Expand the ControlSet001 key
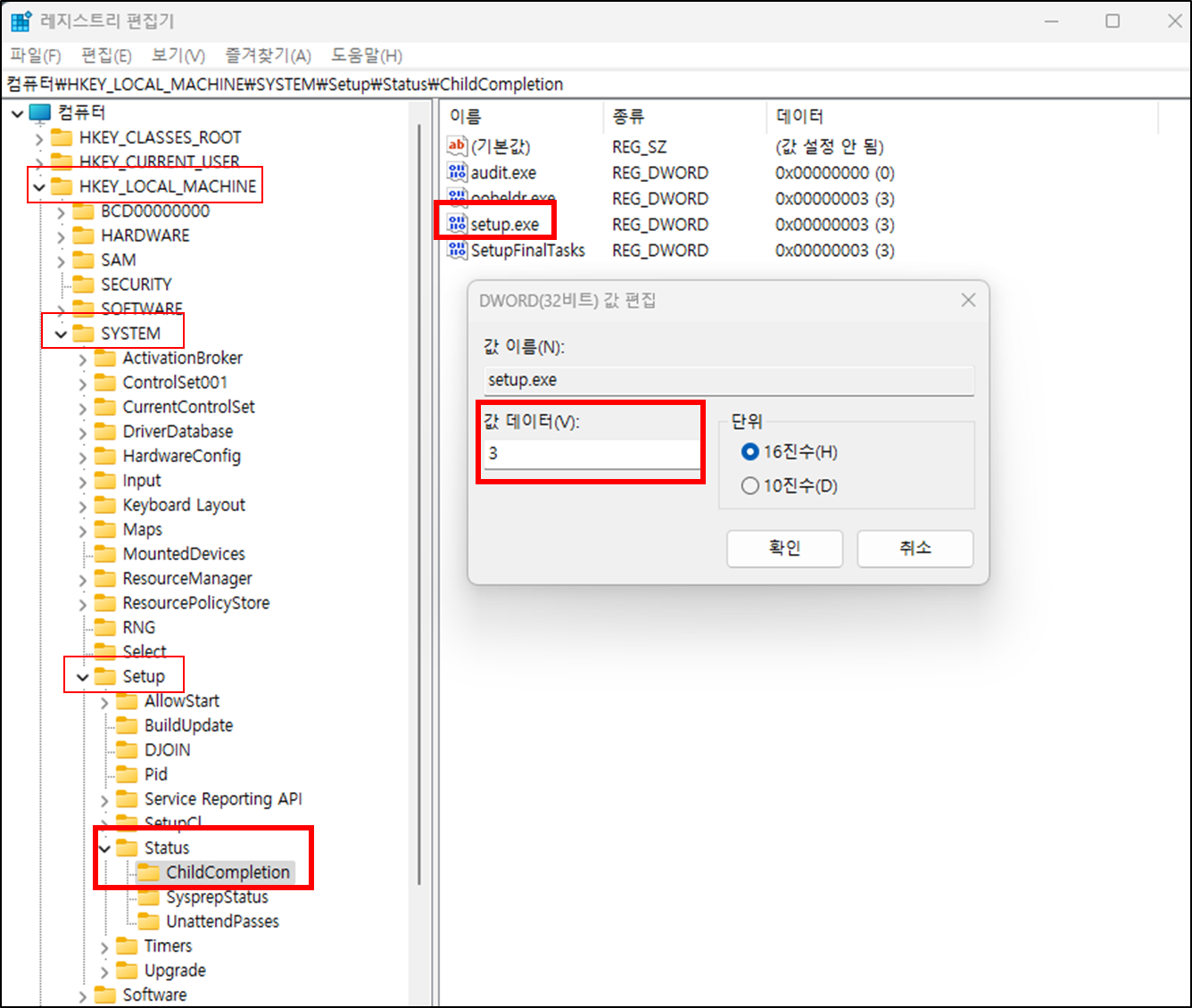 point(83,384)
